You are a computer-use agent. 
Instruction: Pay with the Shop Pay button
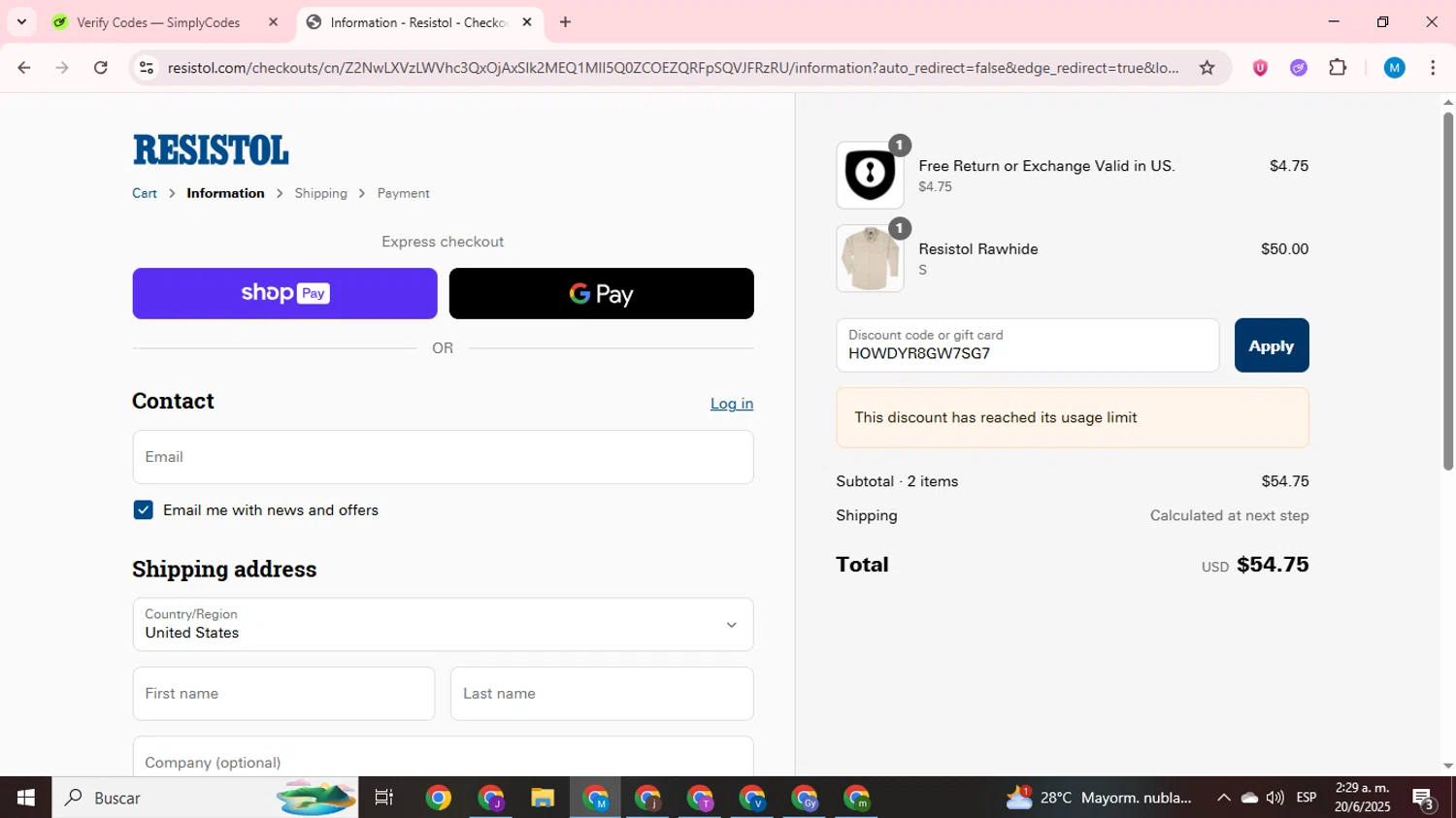(x=284, y=293)
